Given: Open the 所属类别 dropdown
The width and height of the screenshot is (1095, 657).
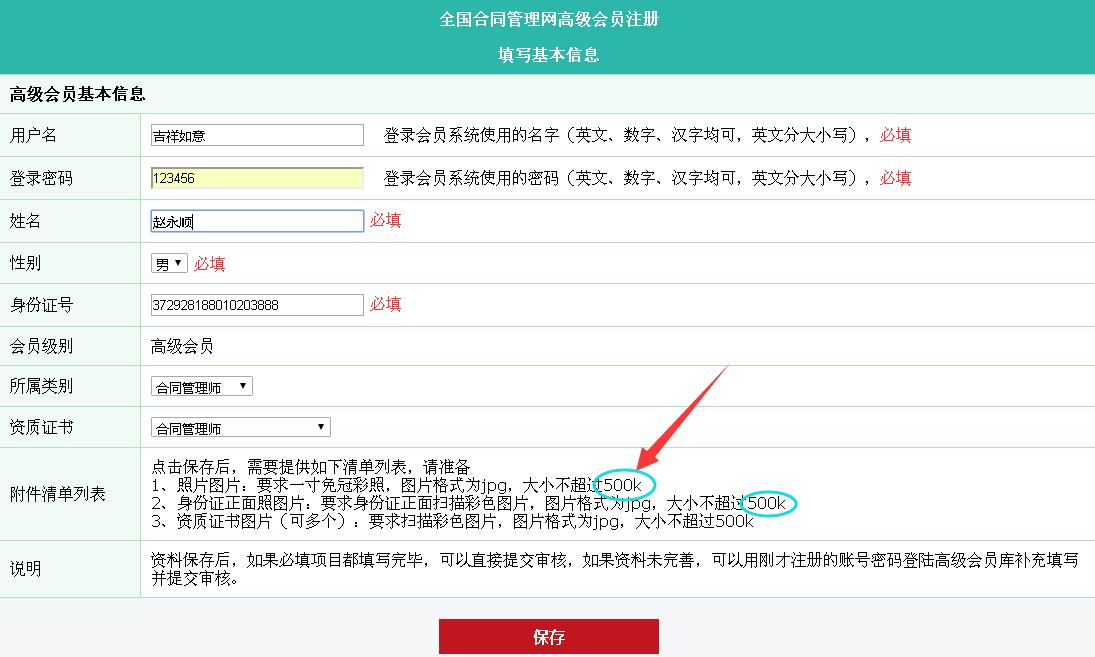Looking at the screenshot, I should (202, 386).
